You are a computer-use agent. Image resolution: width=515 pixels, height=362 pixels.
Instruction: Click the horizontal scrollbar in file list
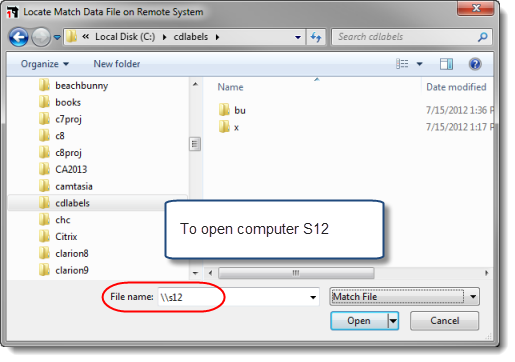[x=296, y=273]
